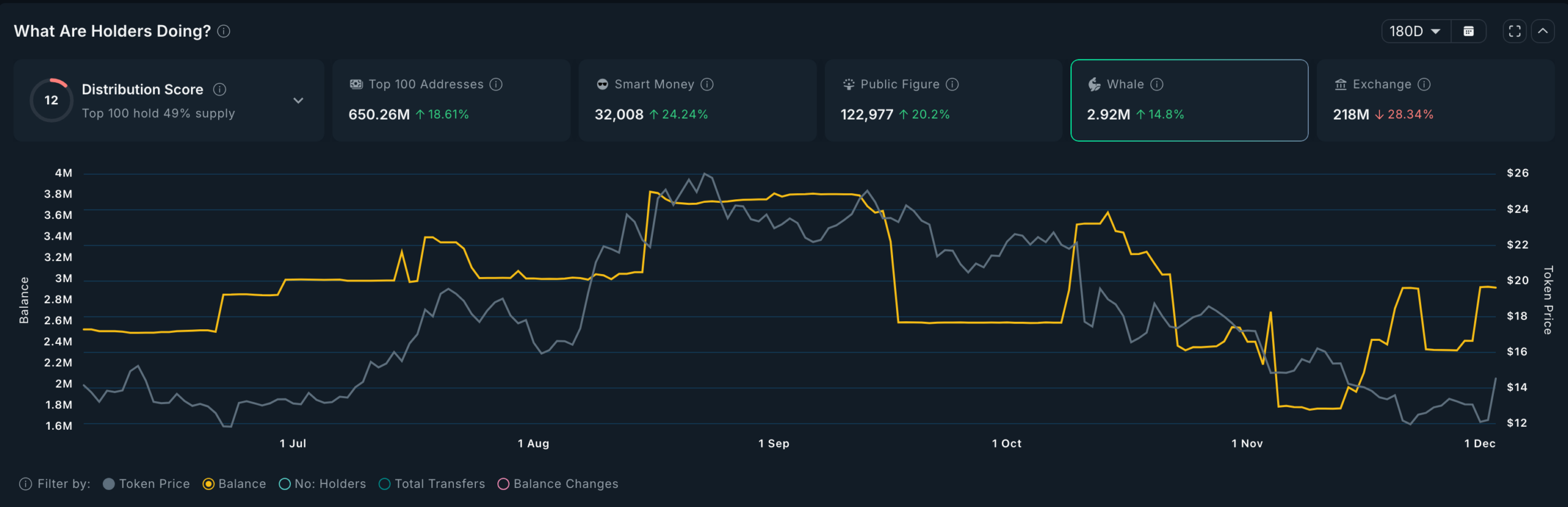Click the Distribution Score gauge showing 12
1568x507 pixels.
(51, 100)
